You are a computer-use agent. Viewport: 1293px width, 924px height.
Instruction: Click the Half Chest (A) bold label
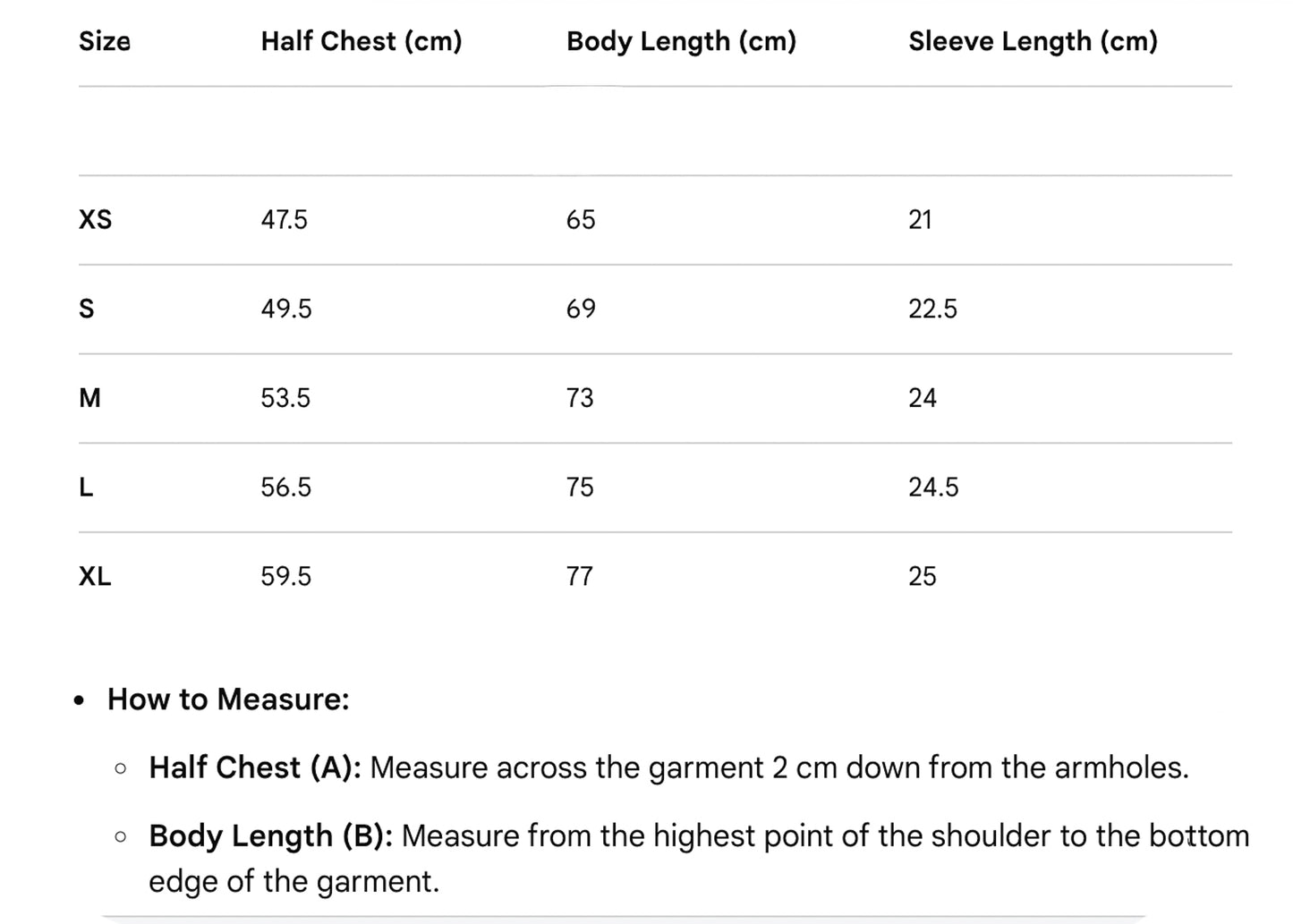click(255, 767)
